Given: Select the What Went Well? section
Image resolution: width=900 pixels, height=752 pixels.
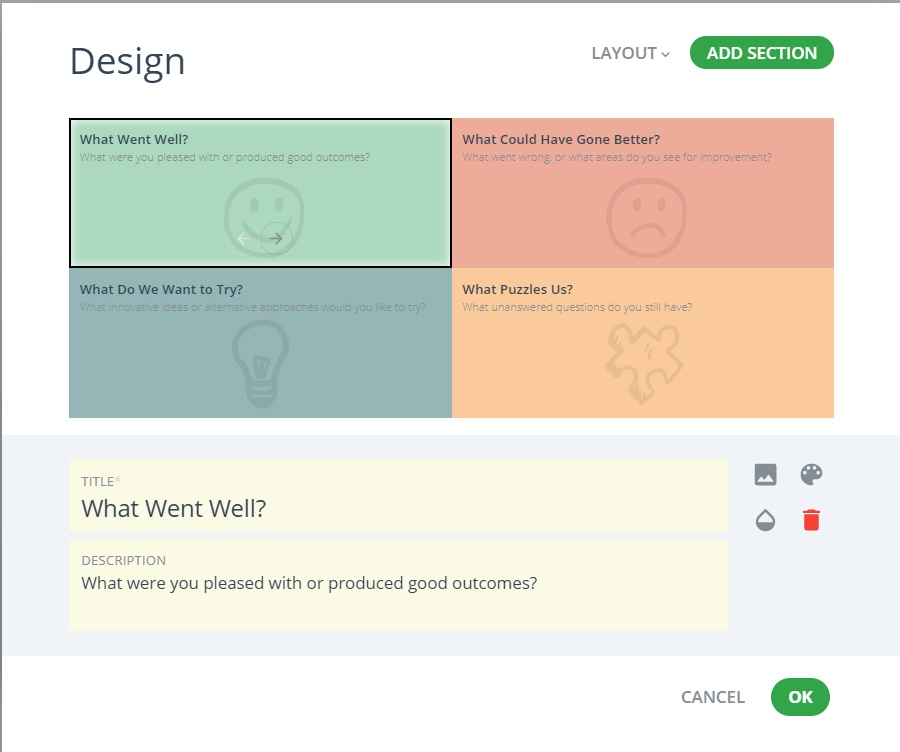Looking at the screenshot, I should coord(261,193).
